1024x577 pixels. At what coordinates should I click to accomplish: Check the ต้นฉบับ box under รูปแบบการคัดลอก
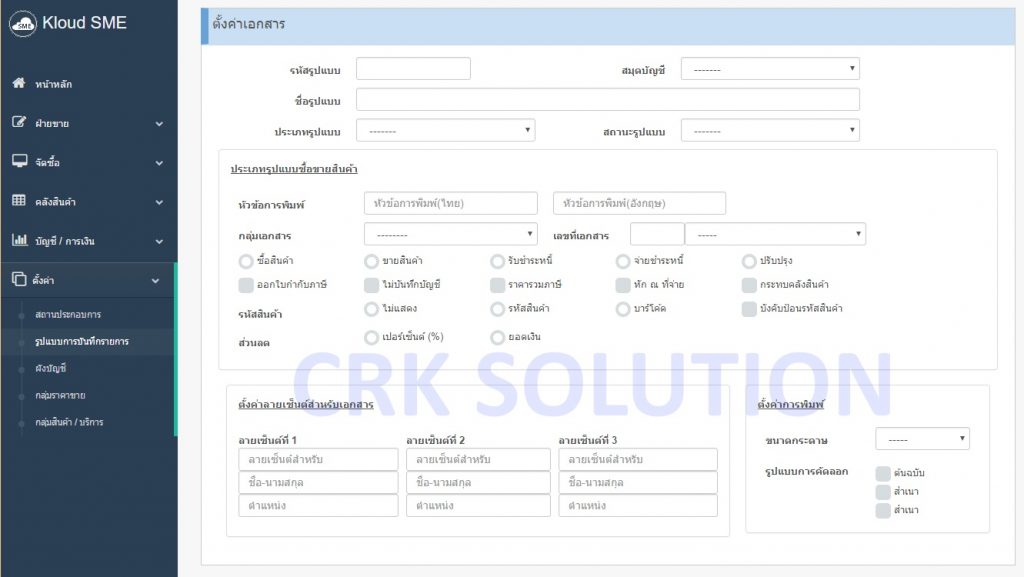[x=884, y=472]
